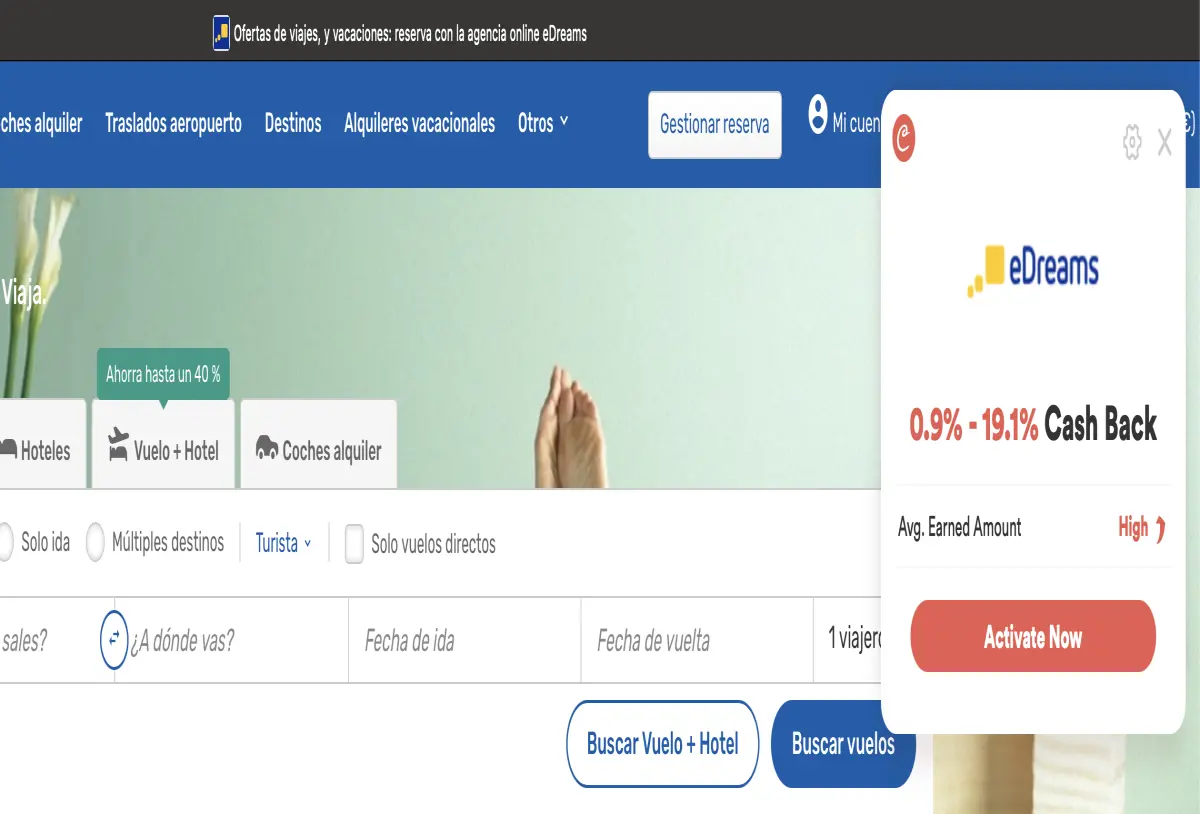Select the Solo ida radio button
1200x814 pixels.
[x=3, y=543]
